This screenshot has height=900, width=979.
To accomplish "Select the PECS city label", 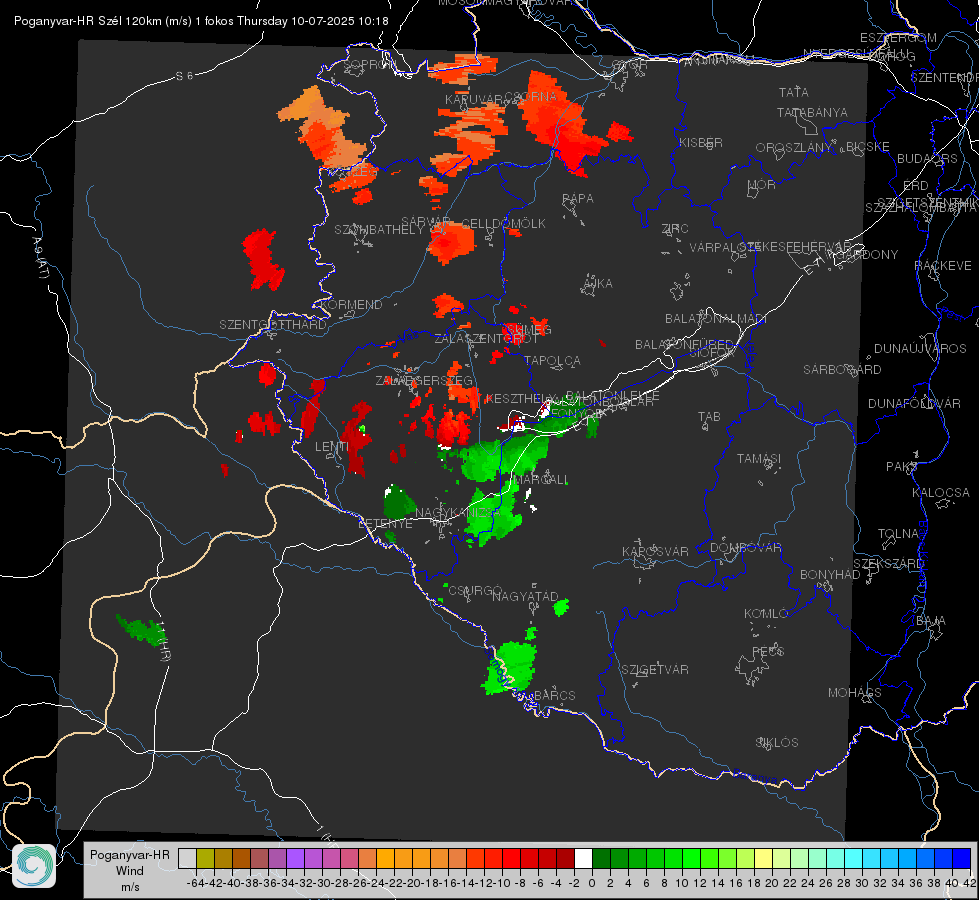I will pyautogui.click(x=767, y=651).
